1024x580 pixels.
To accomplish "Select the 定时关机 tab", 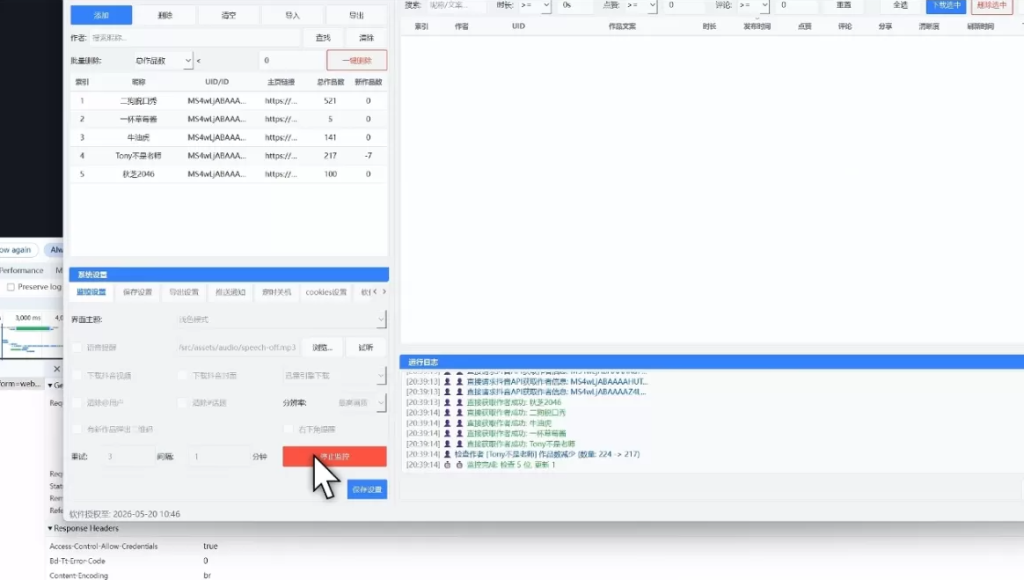I will point(276,292).
